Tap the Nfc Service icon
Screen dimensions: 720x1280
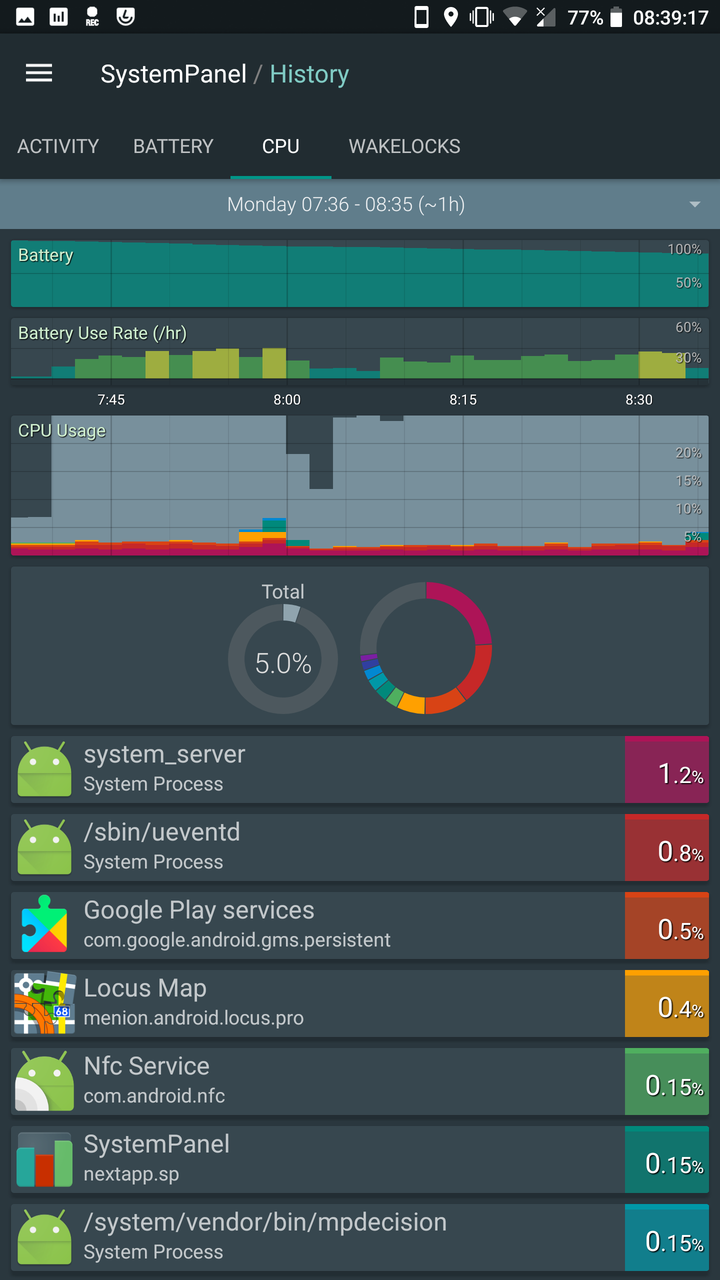pos(45,1081)
